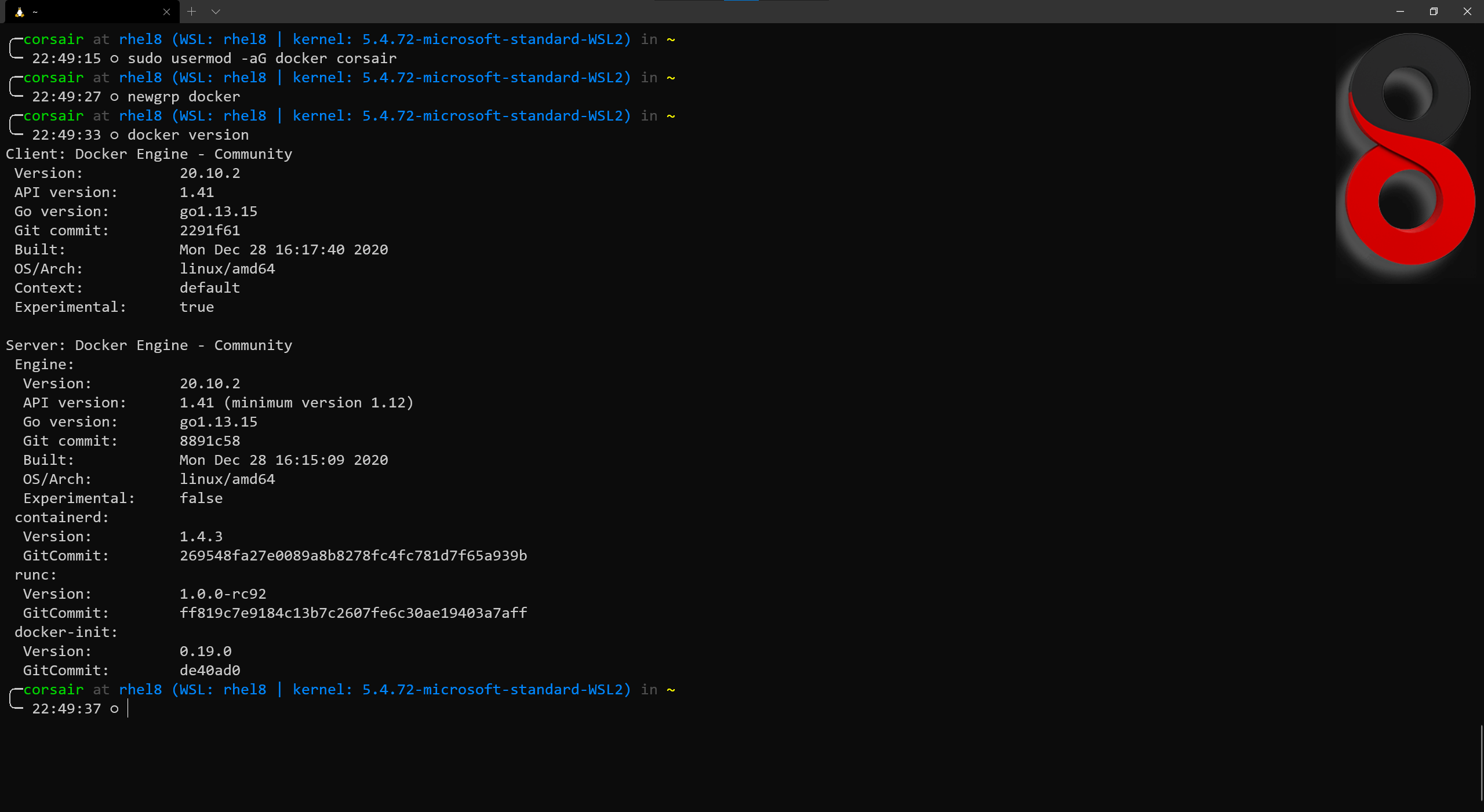Restore down the terminal window
The width and height of the screenshot is (1484, 812).
click(x=1433, y=11)
